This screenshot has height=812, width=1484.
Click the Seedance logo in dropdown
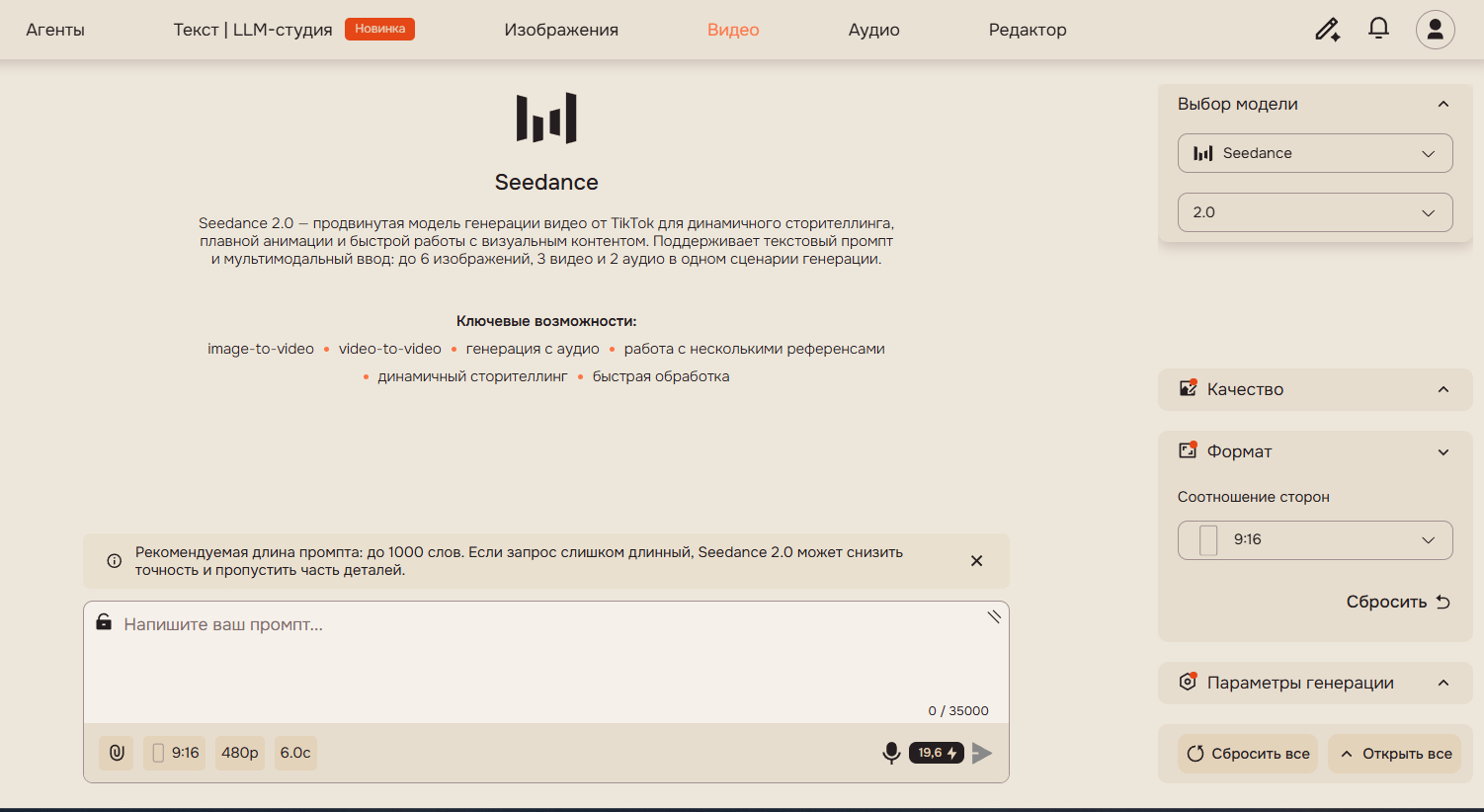pos(1202,153)
